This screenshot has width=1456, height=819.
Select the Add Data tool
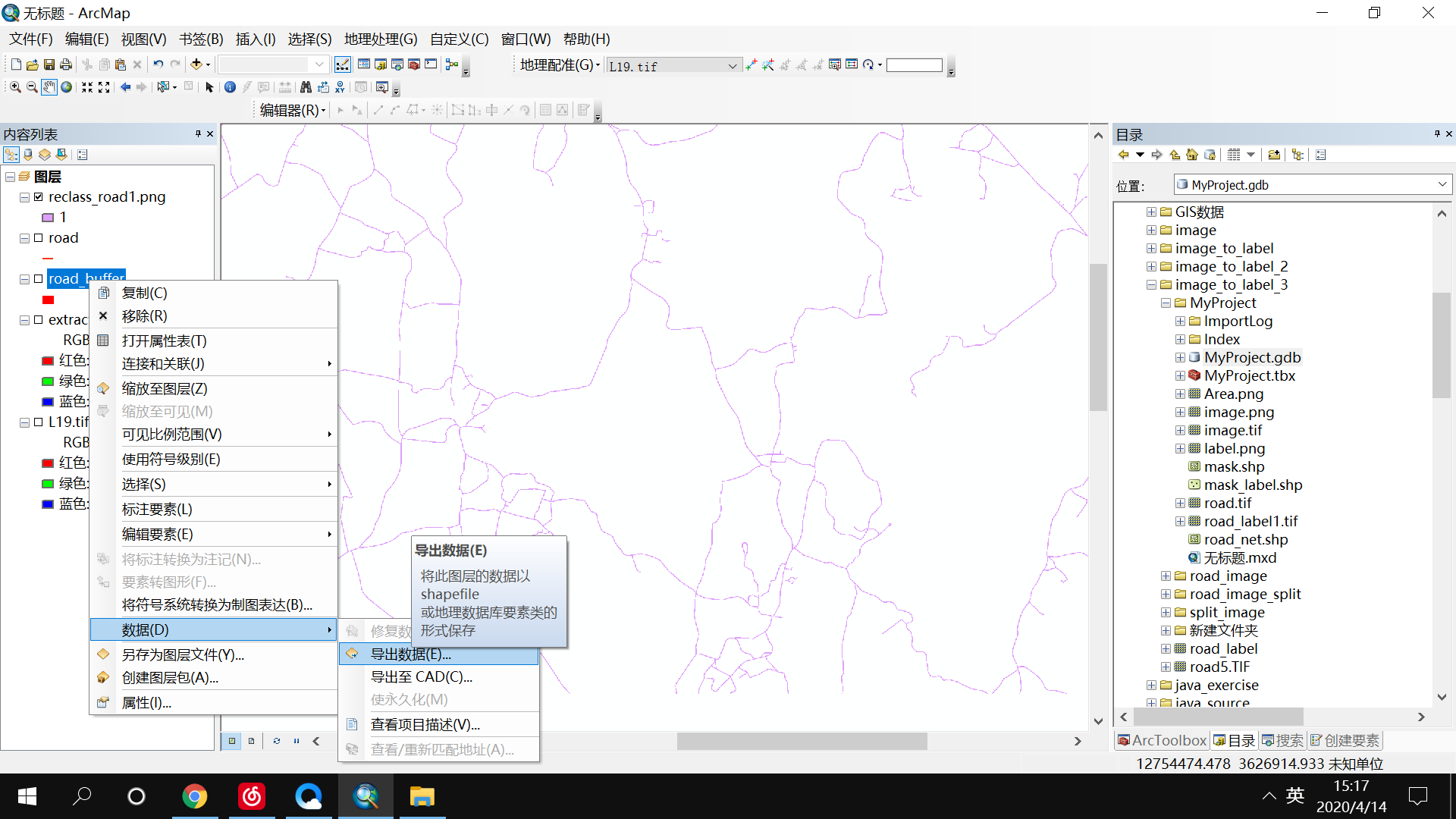197,64
